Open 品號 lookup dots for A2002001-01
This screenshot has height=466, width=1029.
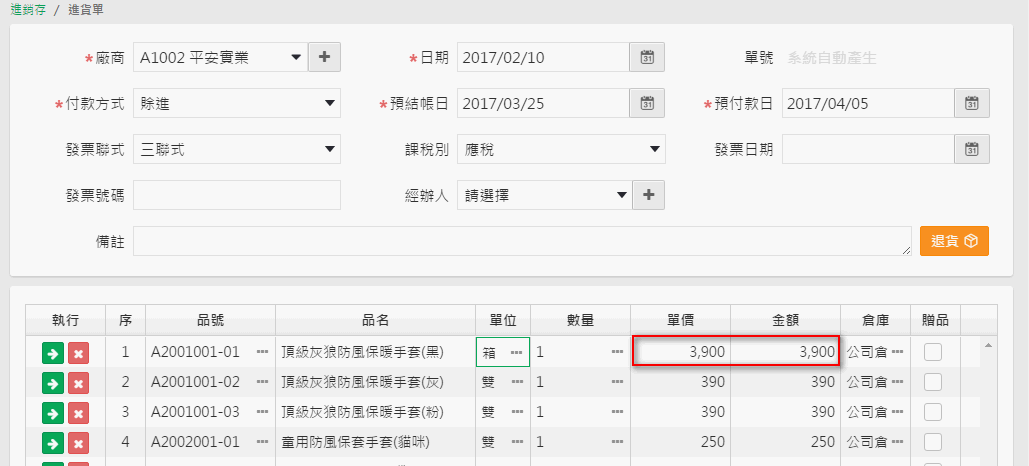coord(262,442)
